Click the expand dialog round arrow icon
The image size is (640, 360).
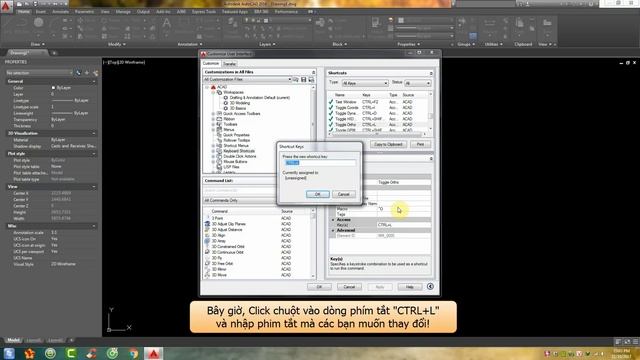pyautogui.click(x=430, y=286)
